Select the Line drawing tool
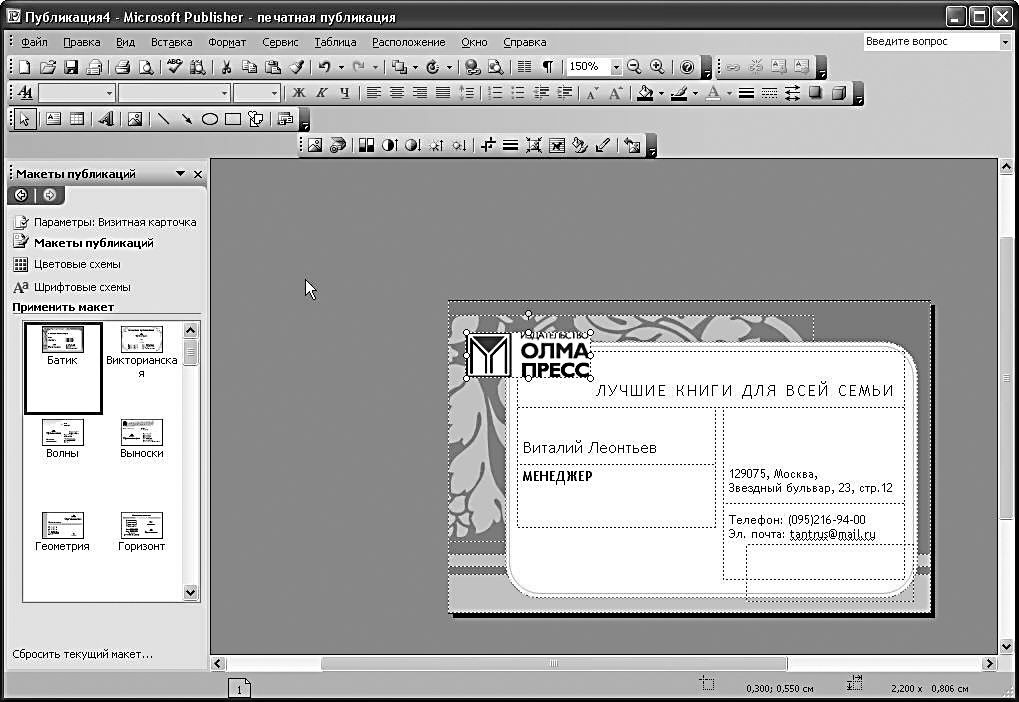 click(x=164, y=119)
